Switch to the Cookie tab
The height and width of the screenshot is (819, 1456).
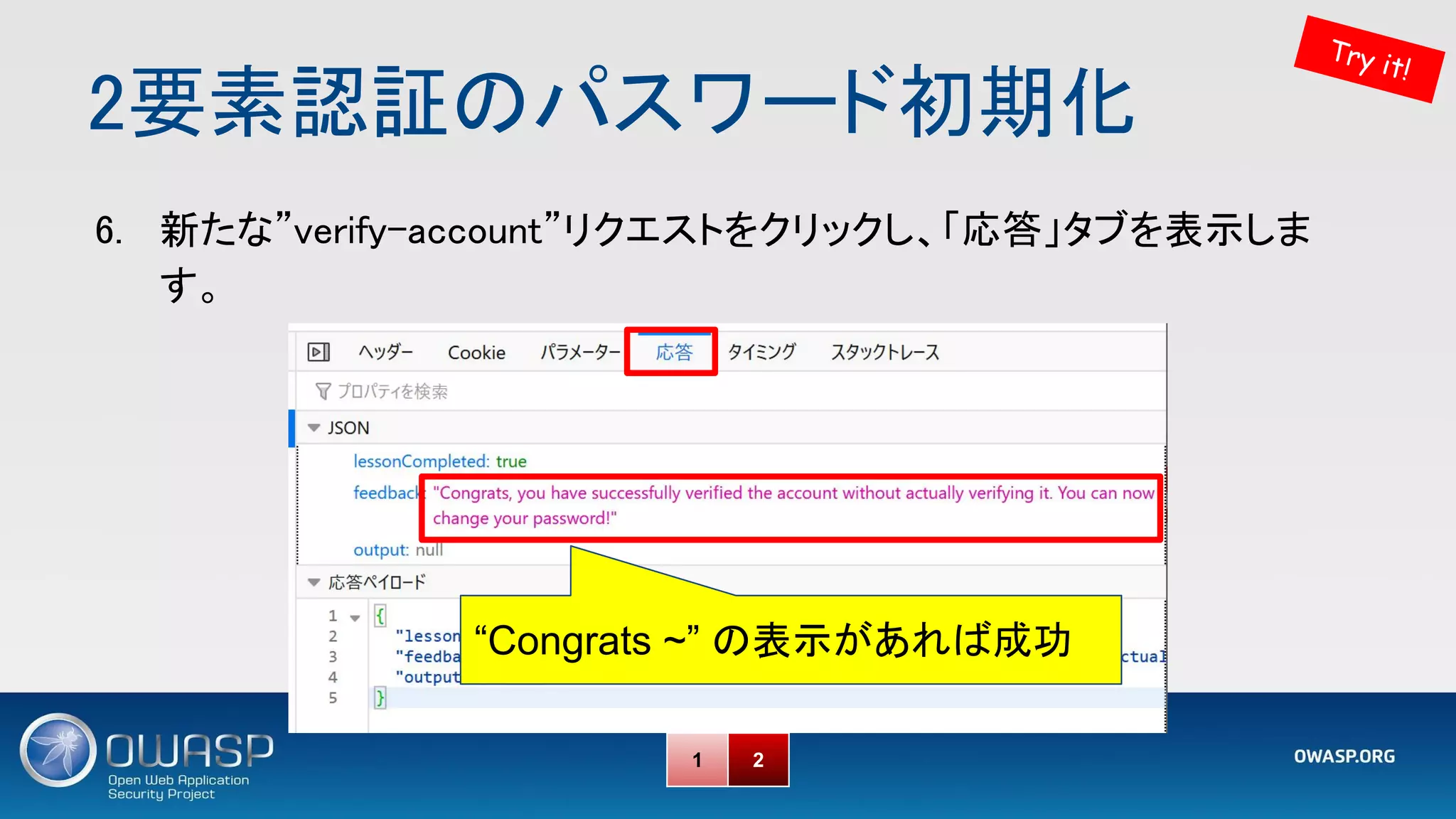(476, 353)
